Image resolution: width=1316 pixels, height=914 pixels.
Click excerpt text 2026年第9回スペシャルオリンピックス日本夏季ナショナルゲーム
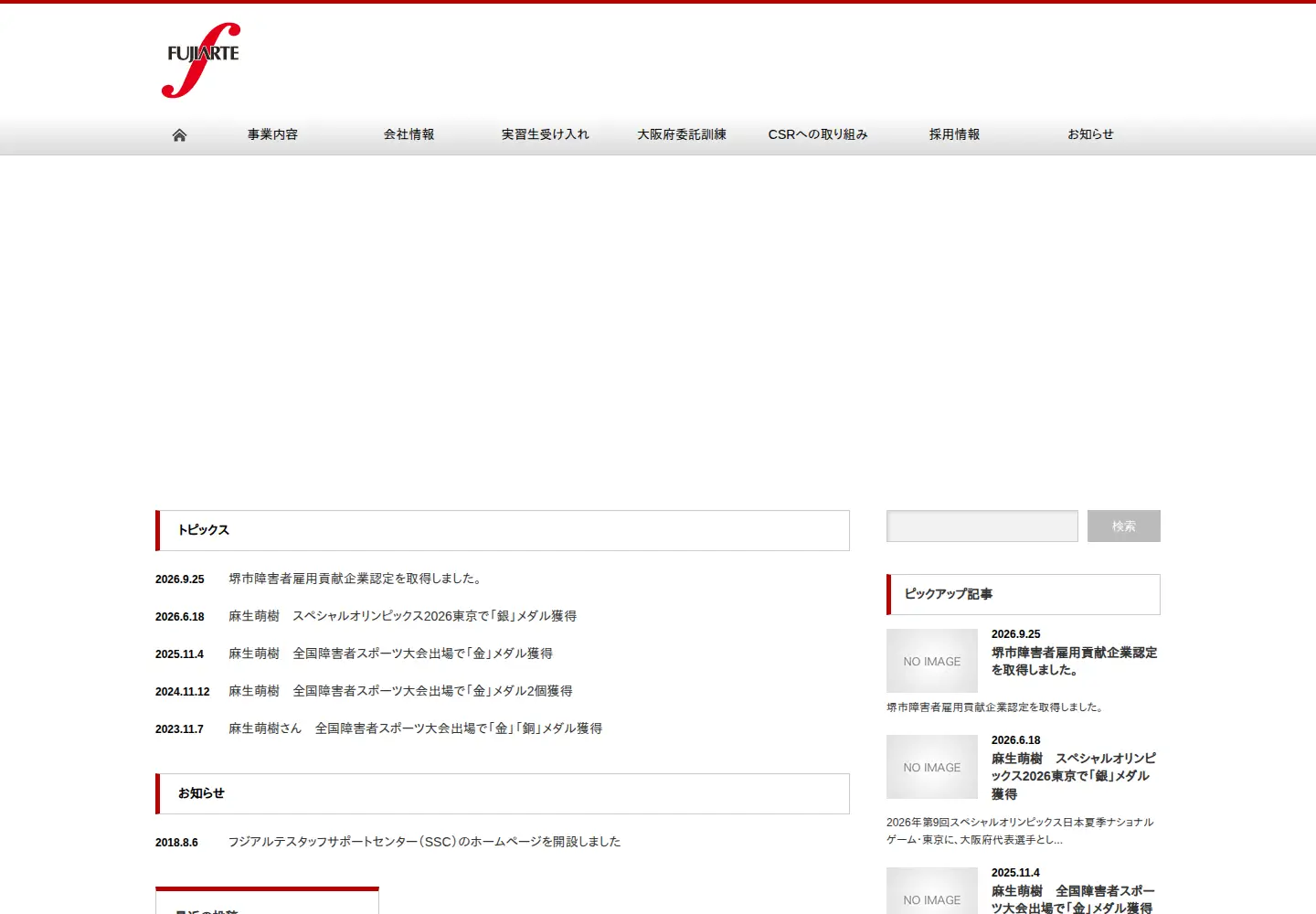[x=1020, y=831]
